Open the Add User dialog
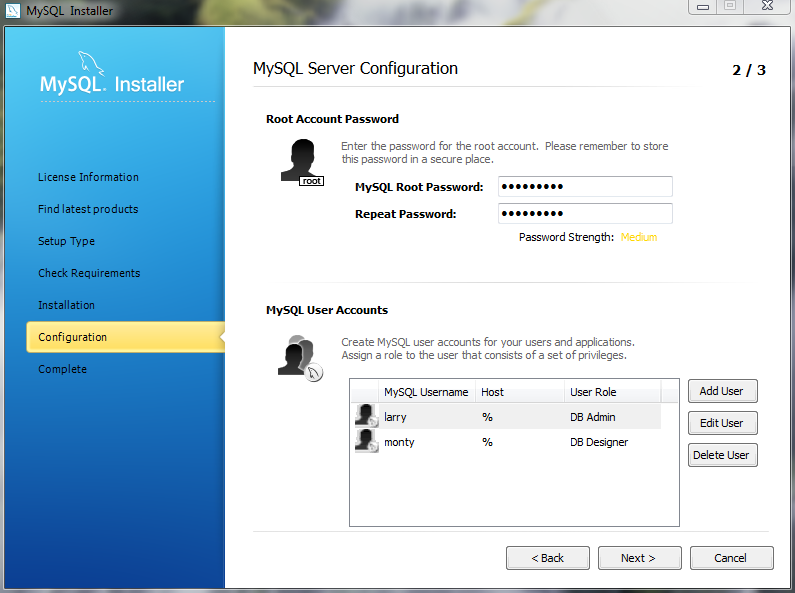795x593 pixels. click(x=722, y=391)
